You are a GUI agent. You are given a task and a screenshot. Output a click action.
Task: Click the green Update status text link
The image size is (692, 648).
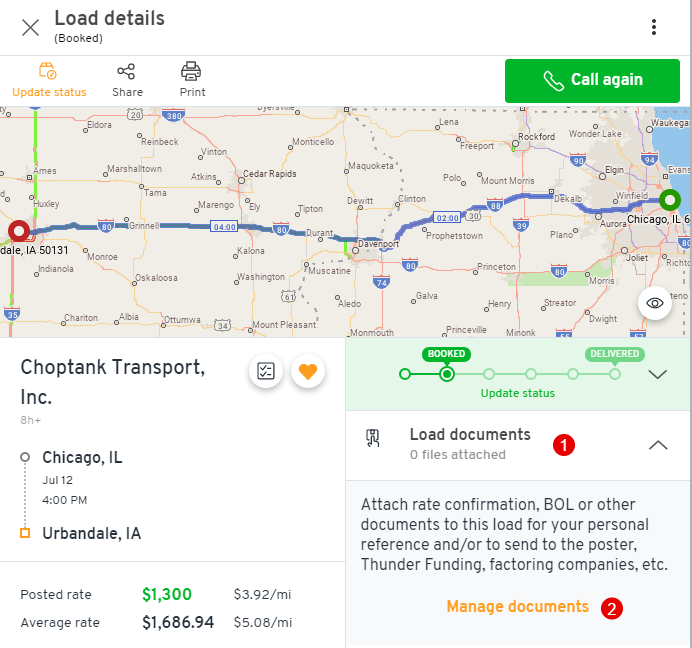click(517, 393)
